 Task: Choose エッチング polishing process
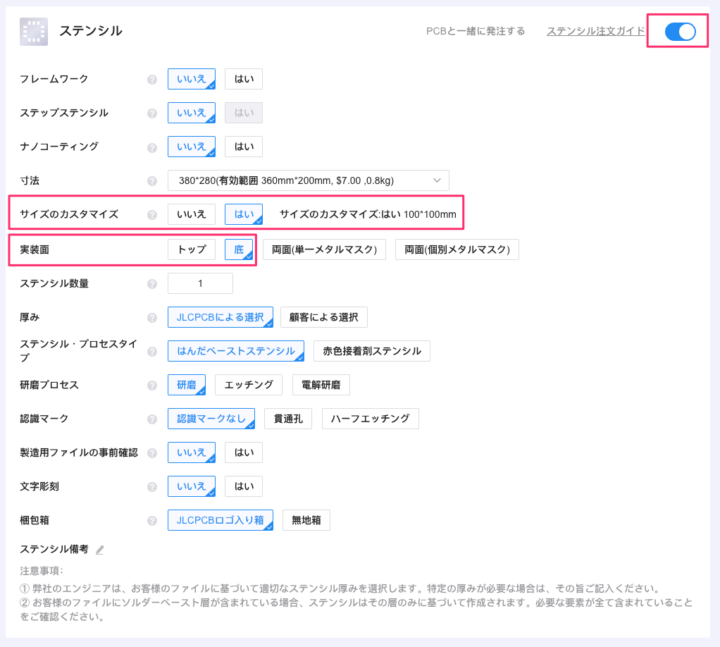click(x=248, y=386)
